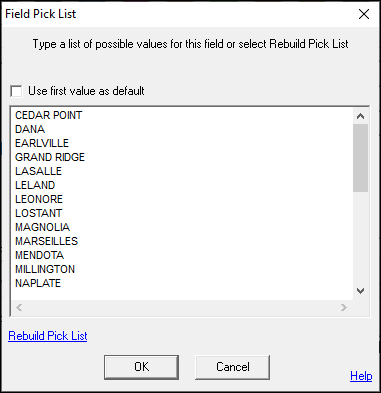Choose EARLVILLE in the pick list
This screenshot has width=381, height=393.
tap(42, 143)
